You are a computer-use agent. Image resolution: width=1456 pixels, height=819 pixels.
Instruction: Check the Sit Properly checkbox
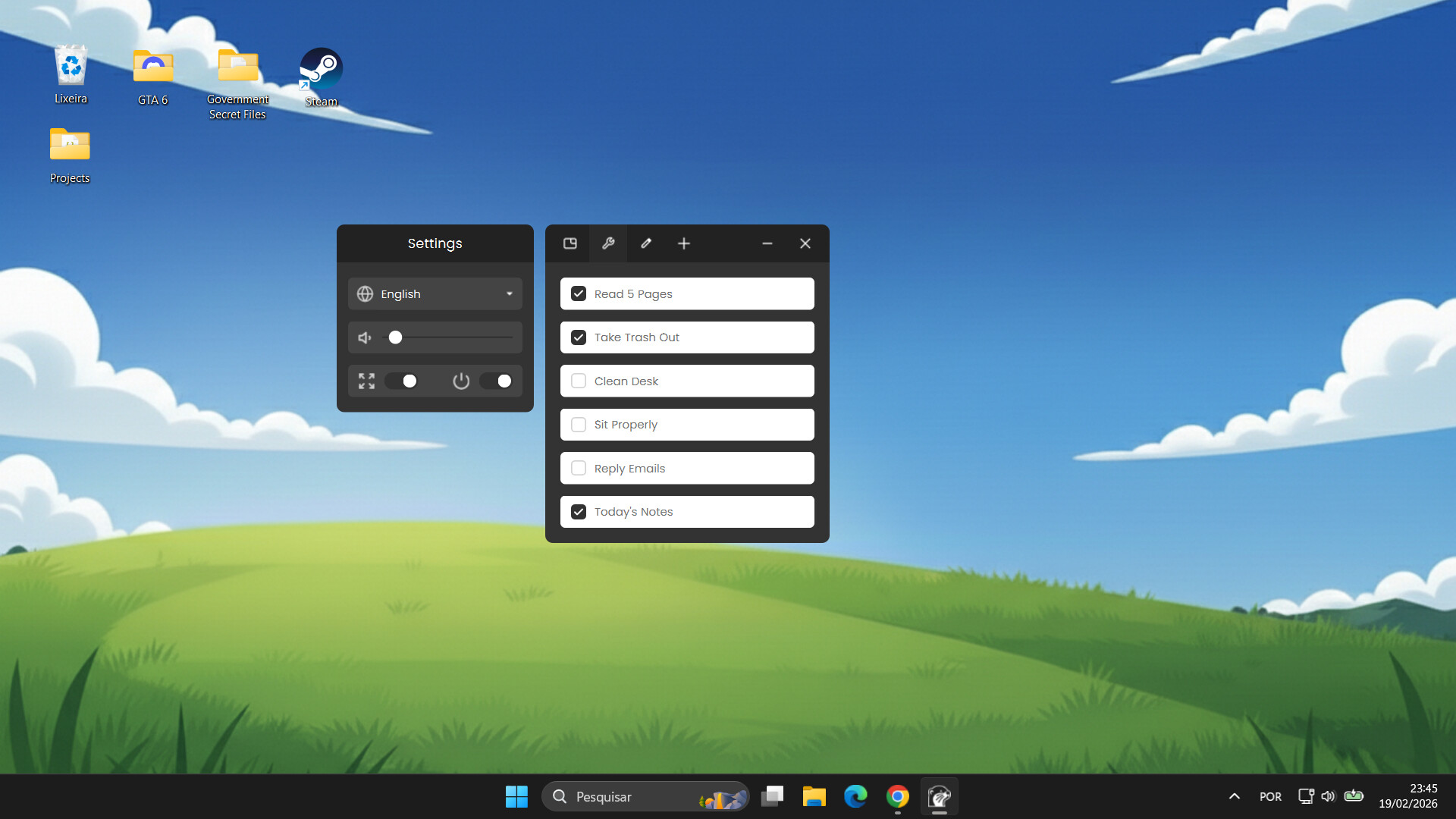click(579, 425)
